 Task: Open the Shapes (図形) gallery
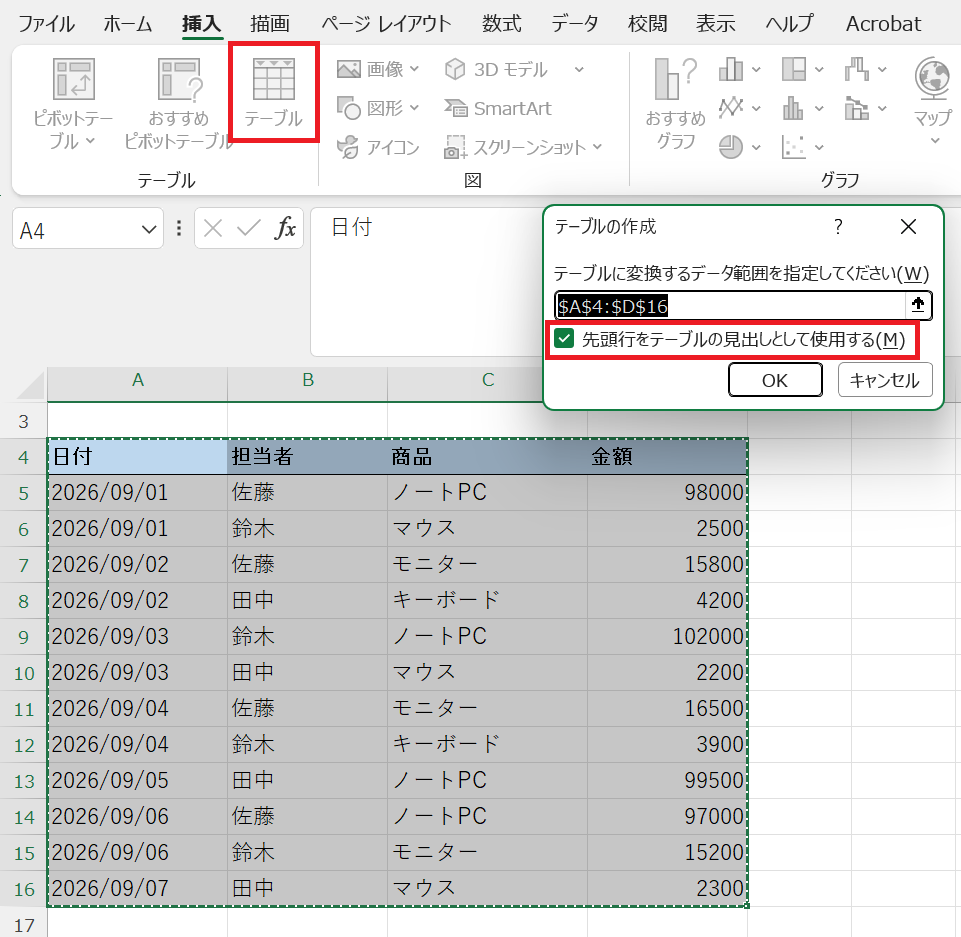[x=370, y=108]
